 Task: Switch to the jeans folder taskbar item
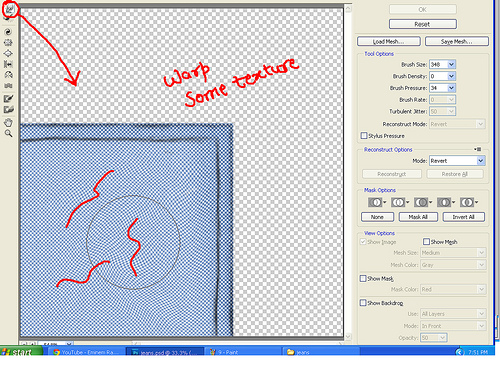321,352
